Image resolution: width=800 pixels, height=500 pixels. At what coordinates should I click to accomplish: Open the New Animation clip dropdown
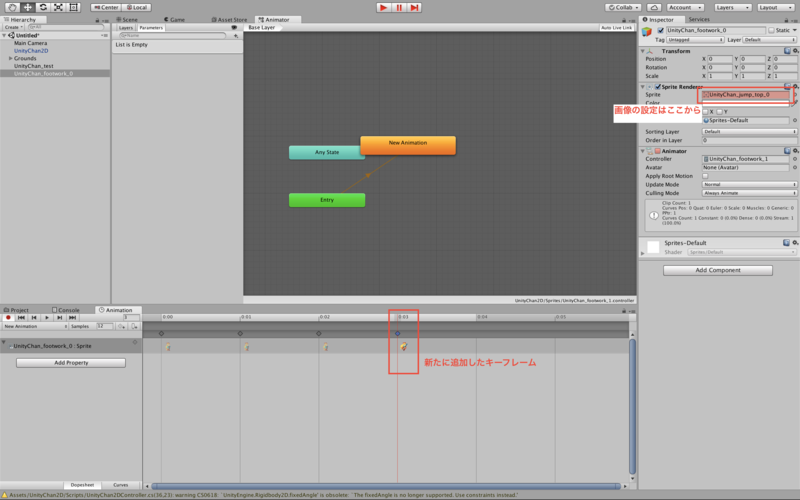[x=35, y=326]
